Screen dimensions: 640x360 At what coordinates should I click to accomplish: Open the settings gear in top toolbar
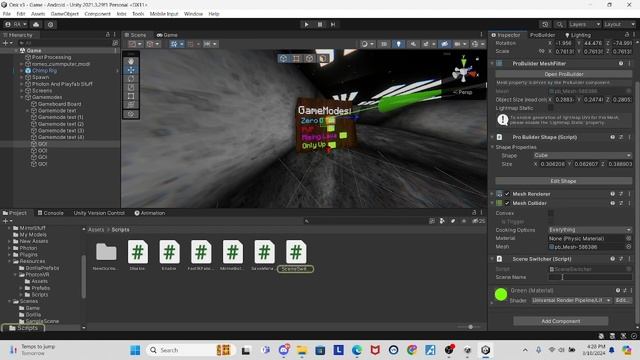pyautogui.click(x=50, y=24)
